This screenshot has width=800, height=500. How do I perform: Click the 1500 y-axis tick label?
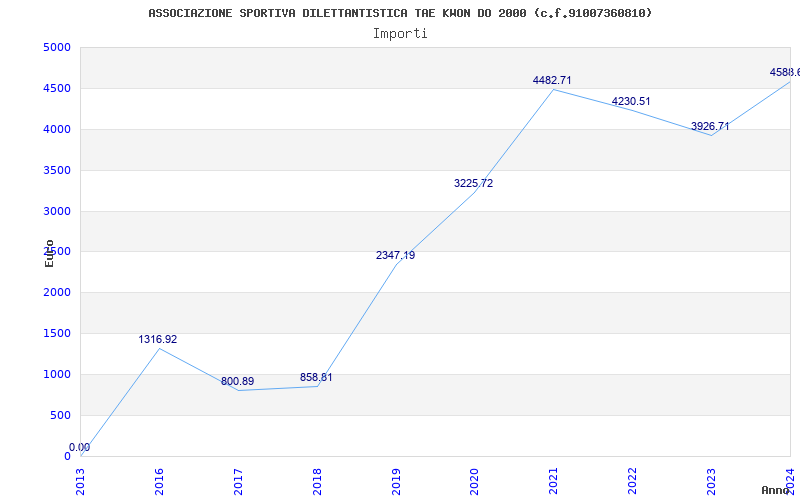click(57, 334)
